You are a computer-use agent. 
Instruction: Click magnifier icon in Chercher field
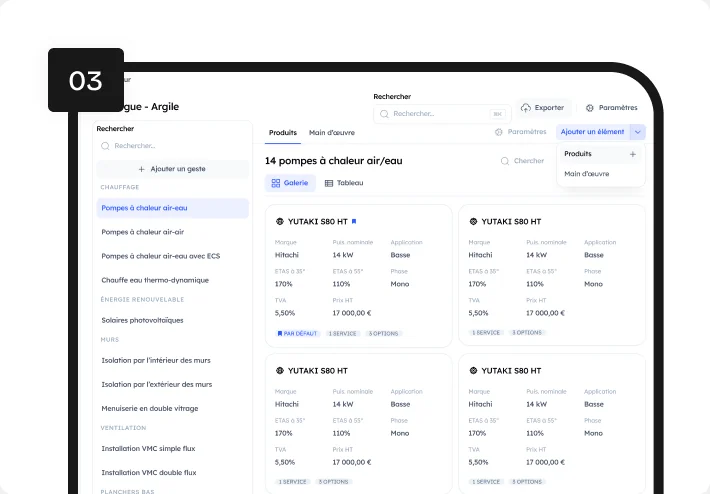504,161
